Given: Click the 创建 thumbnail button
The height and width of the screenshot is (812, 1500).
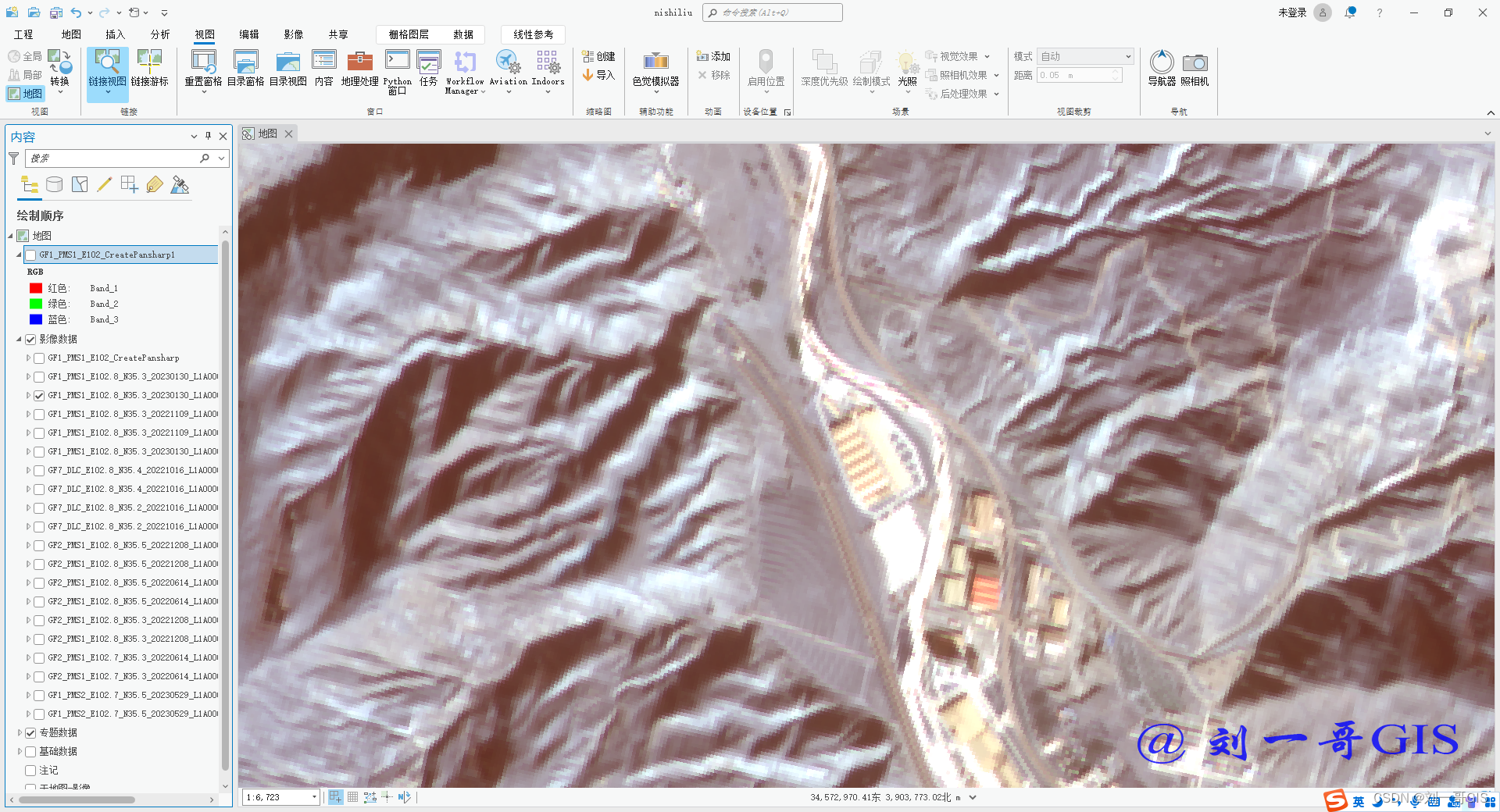Looking at the screenshot, I should [598, 56].
